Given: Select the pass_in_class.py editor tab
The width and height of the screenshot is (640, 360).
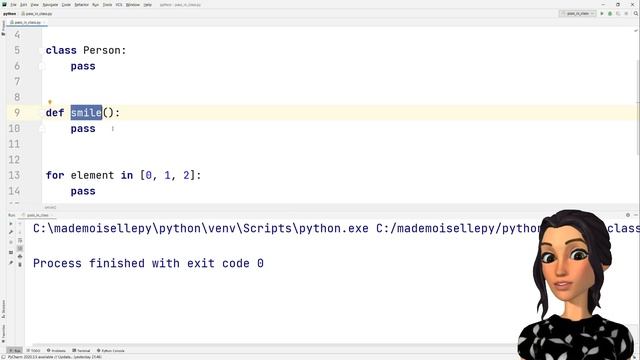Looking at the screenshot, I should [27, 22].
